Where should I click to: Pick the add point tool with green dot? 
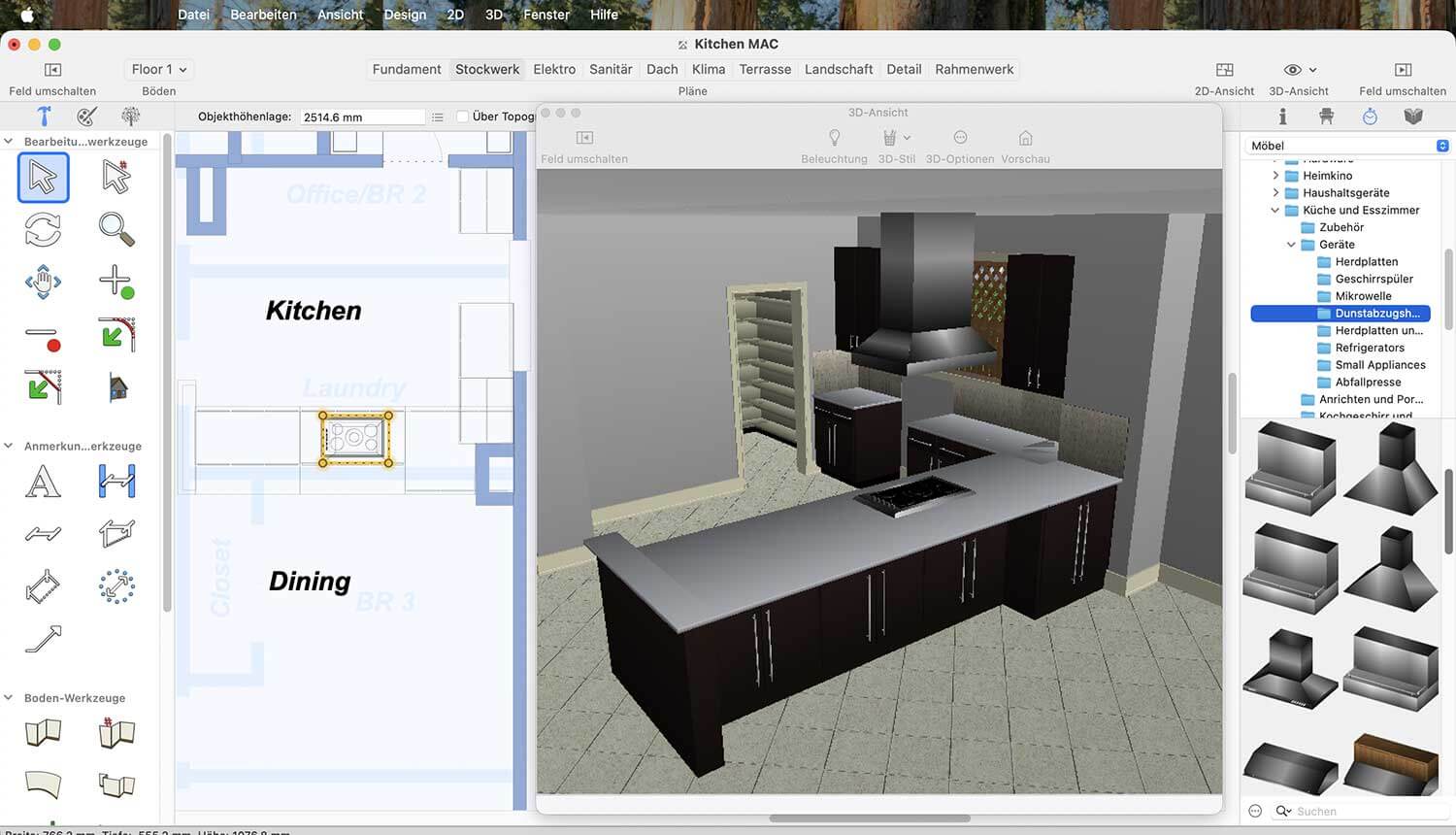pyautogui.click(x=116, y=283)
